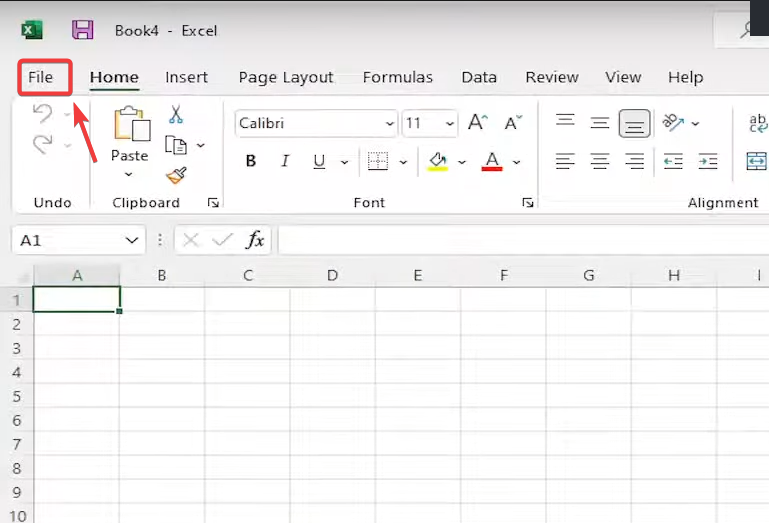Toggle Italic formatting
Viewport: 769px width, 523px height.
tap(285, 161)
